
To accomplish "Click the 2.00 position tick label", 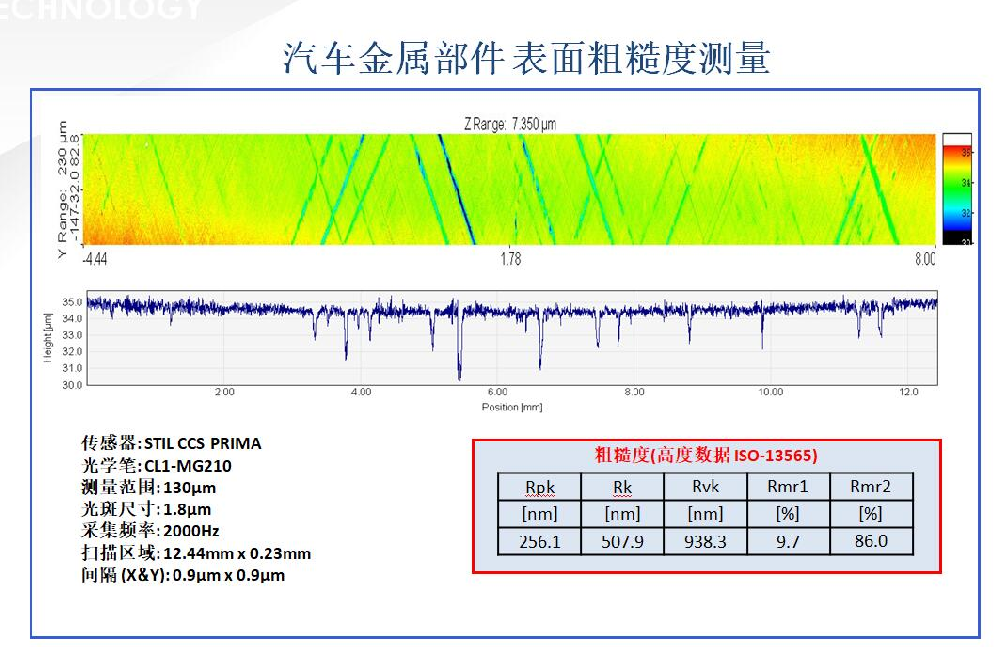I will tap(224, 392).
